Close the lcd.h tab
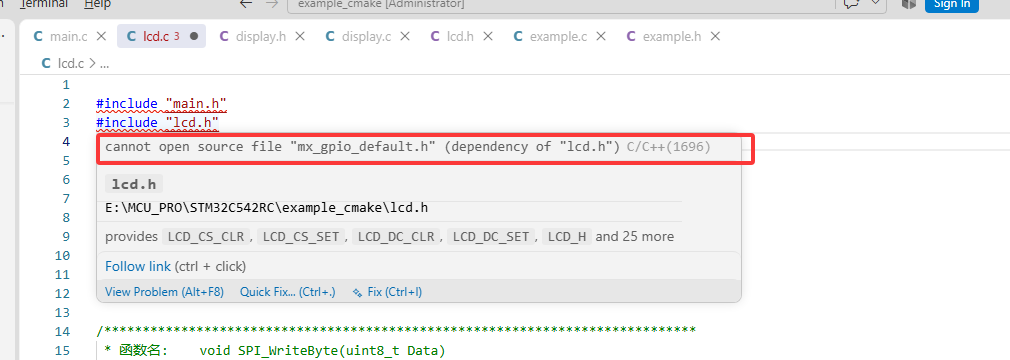 coord(488,37)
